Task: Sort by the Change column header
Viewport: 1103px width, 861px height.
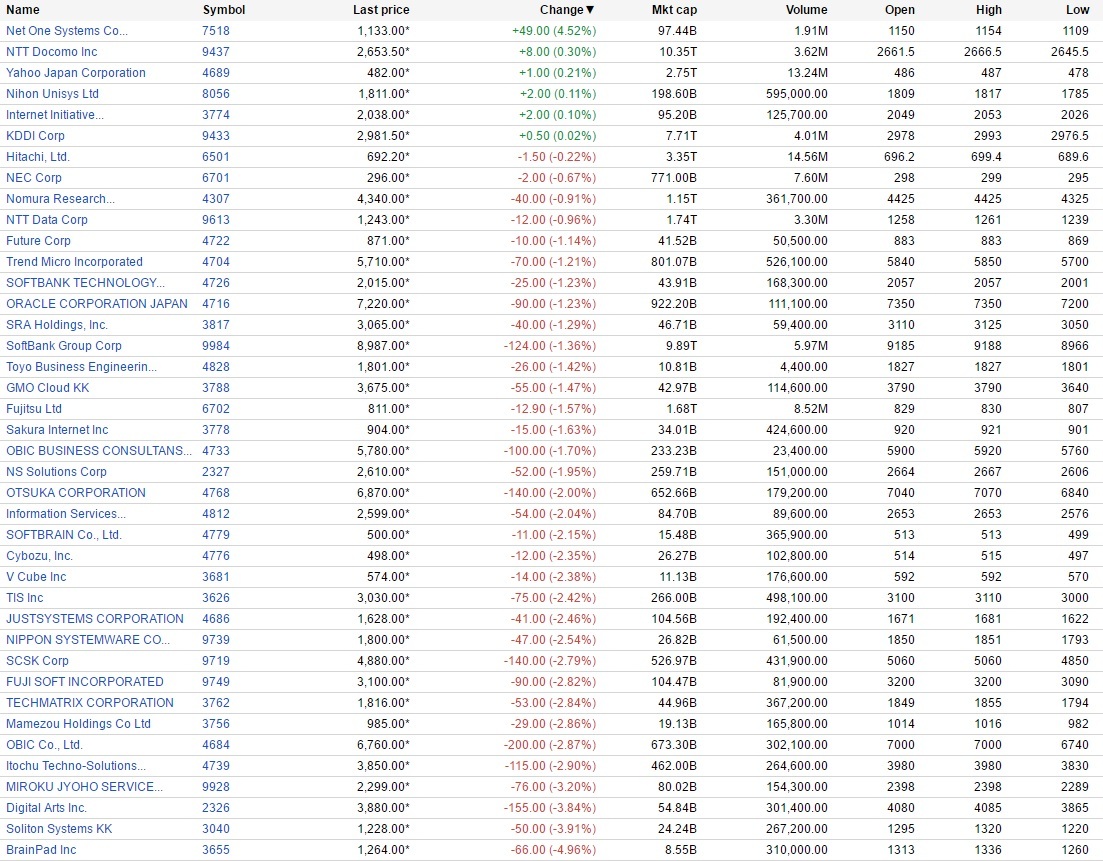Action: 566,10
